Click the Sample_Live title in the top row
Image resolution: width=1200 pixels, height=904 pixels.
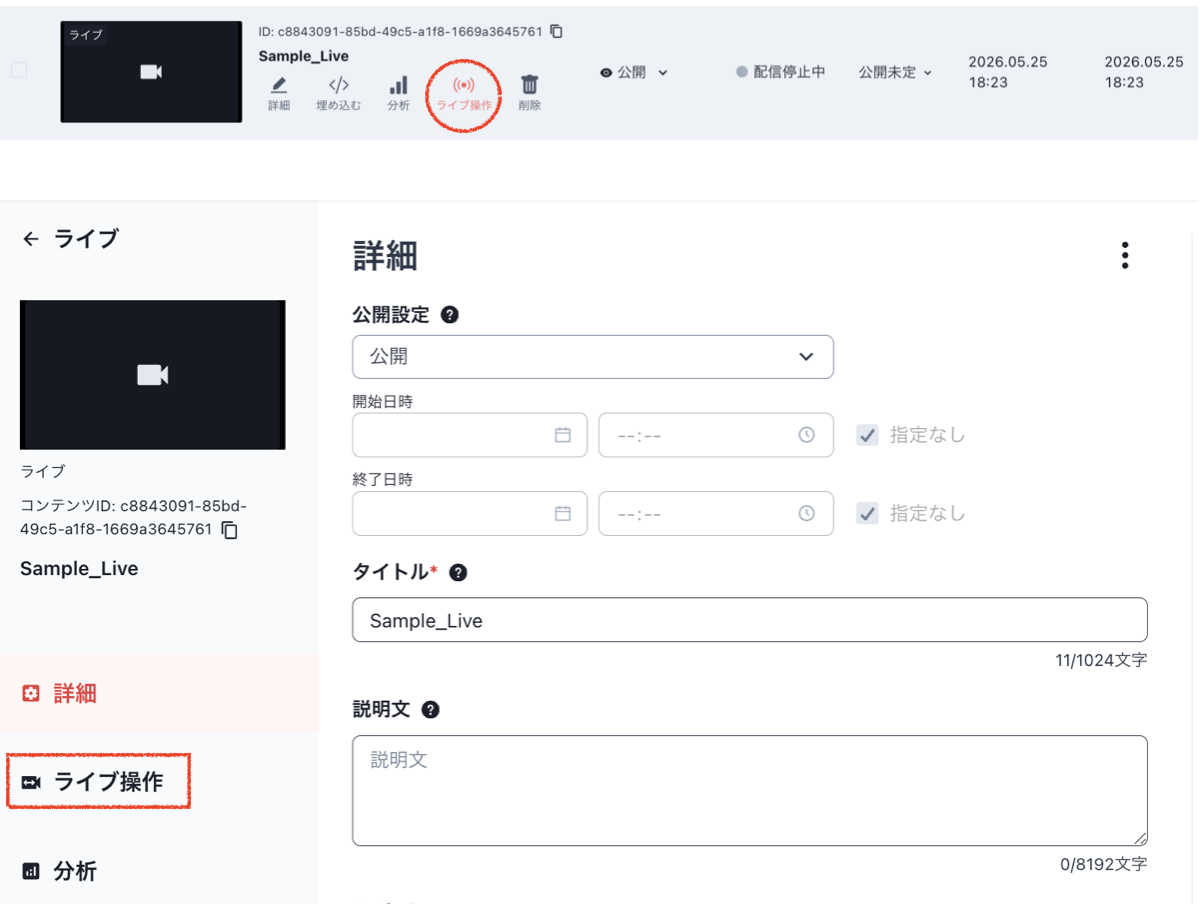pos(304,56)
